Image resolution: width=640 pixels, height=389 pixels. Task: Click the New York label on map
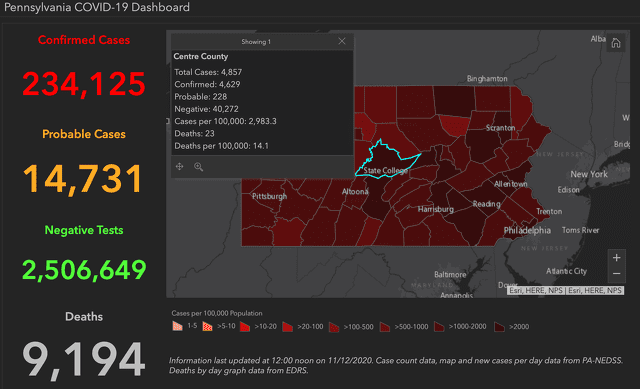coord(589,174)
